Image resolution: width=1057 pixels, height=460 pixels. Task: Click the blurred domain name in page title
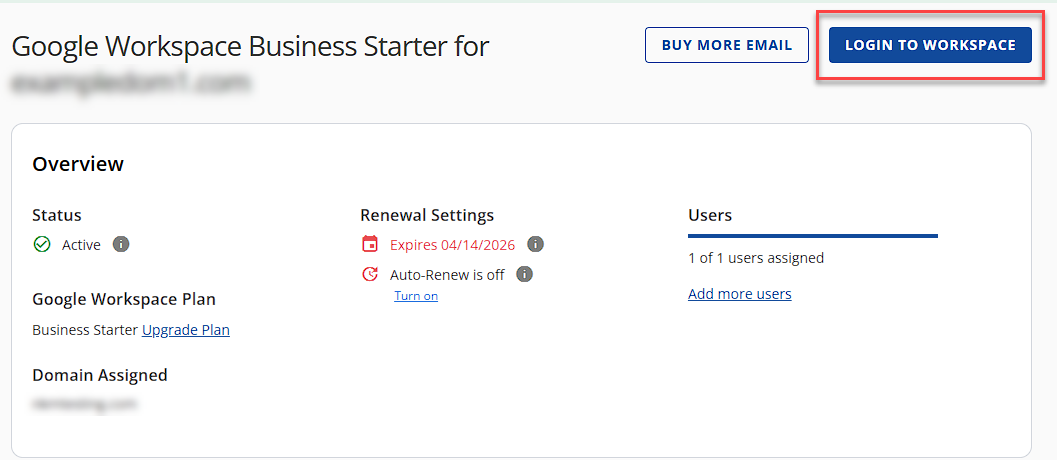[x=130, y=85]
